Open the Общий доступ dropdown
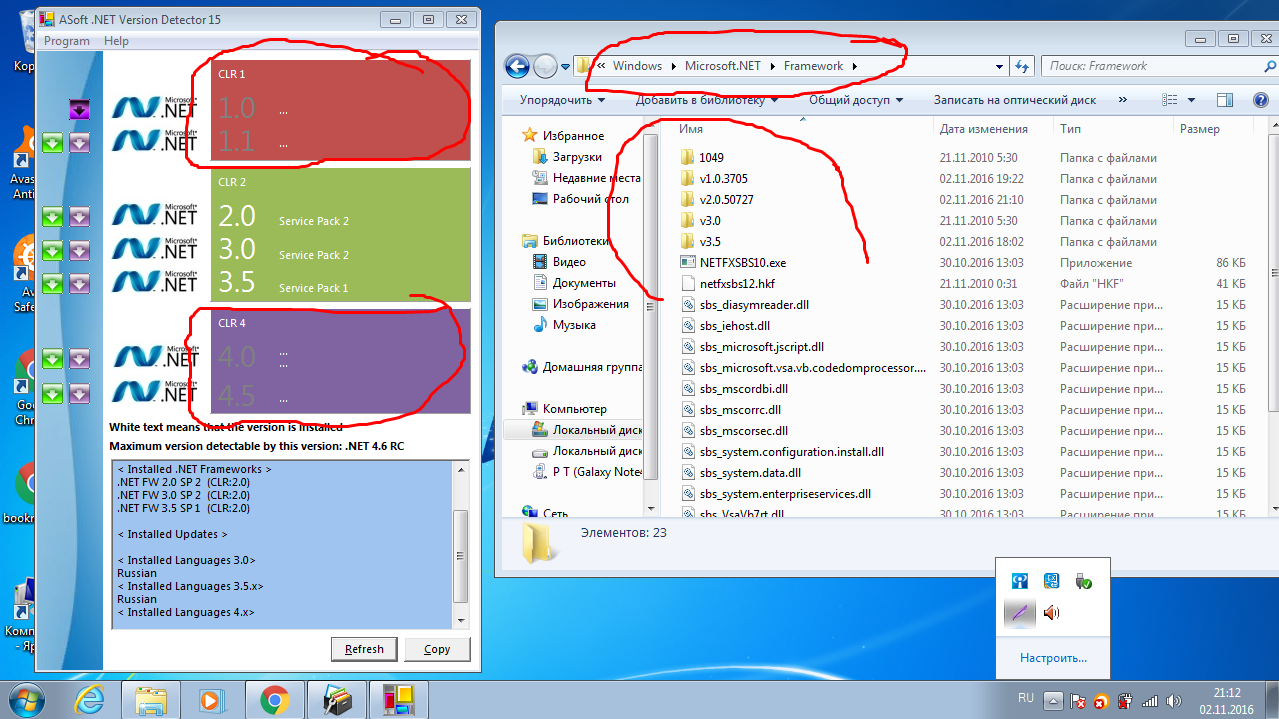The image size is (1279, 719). 856,100
